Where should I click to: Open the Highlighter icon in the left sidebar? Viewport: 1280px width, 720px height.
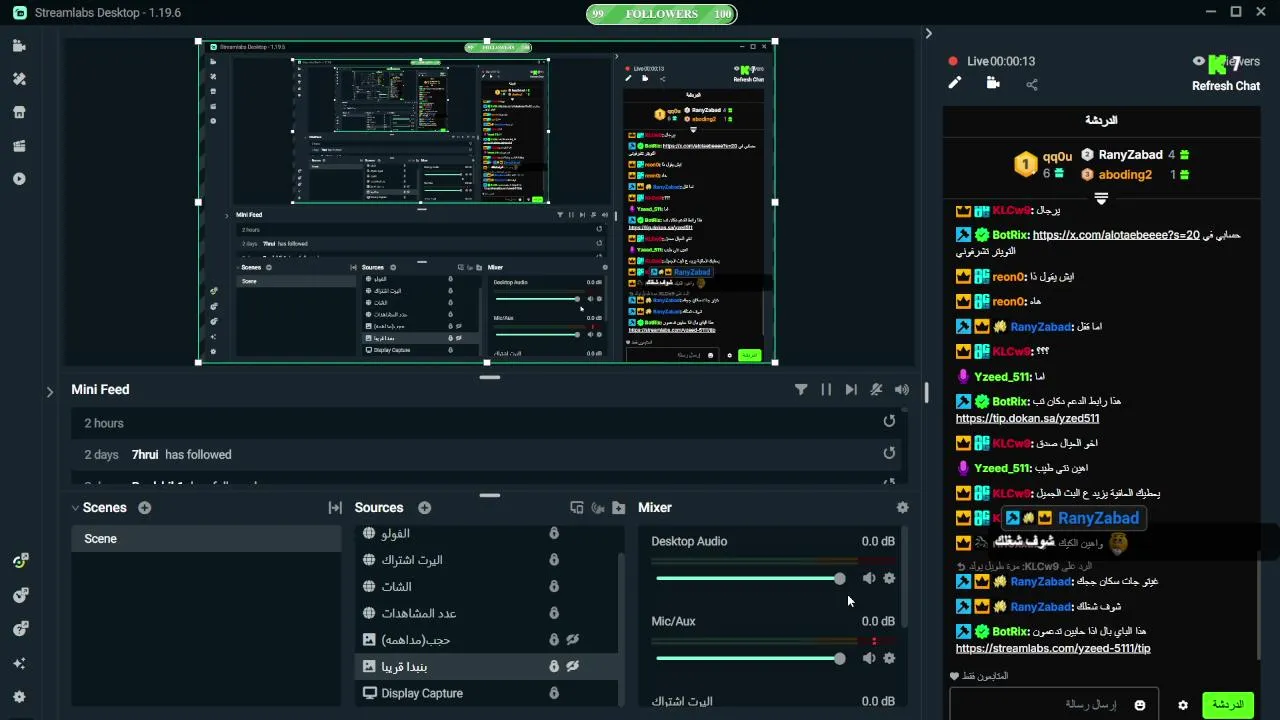[19, 146]
